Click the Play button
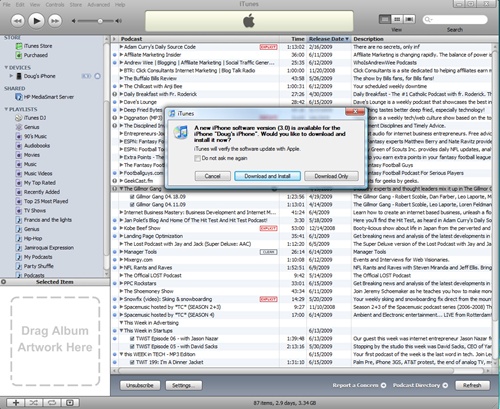Image resolution: width=500 pixels, height=409 pixels. (x=36, y=21)
